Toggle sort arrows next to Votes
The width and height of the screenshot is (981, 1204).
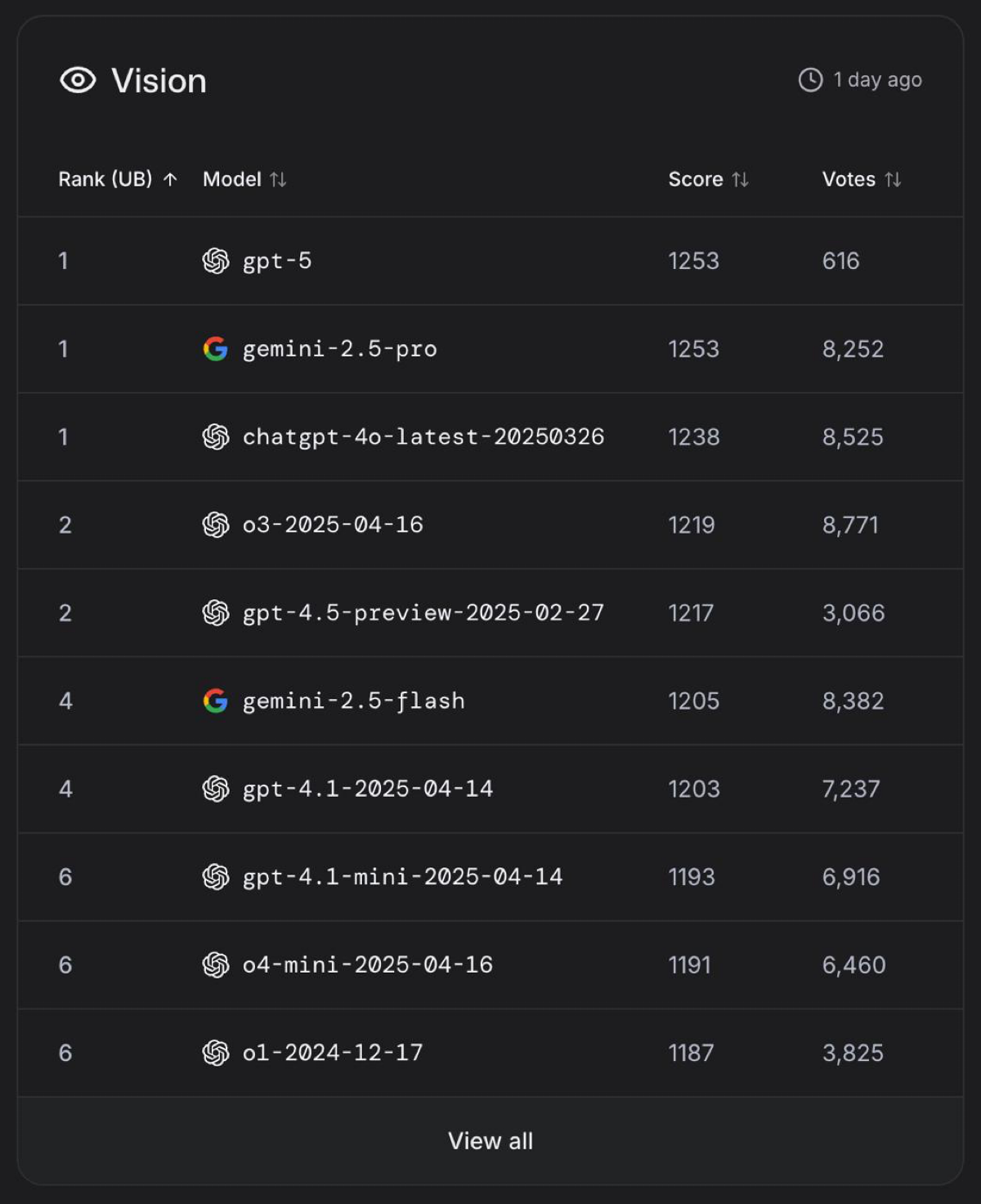click(x=893, y=179)
